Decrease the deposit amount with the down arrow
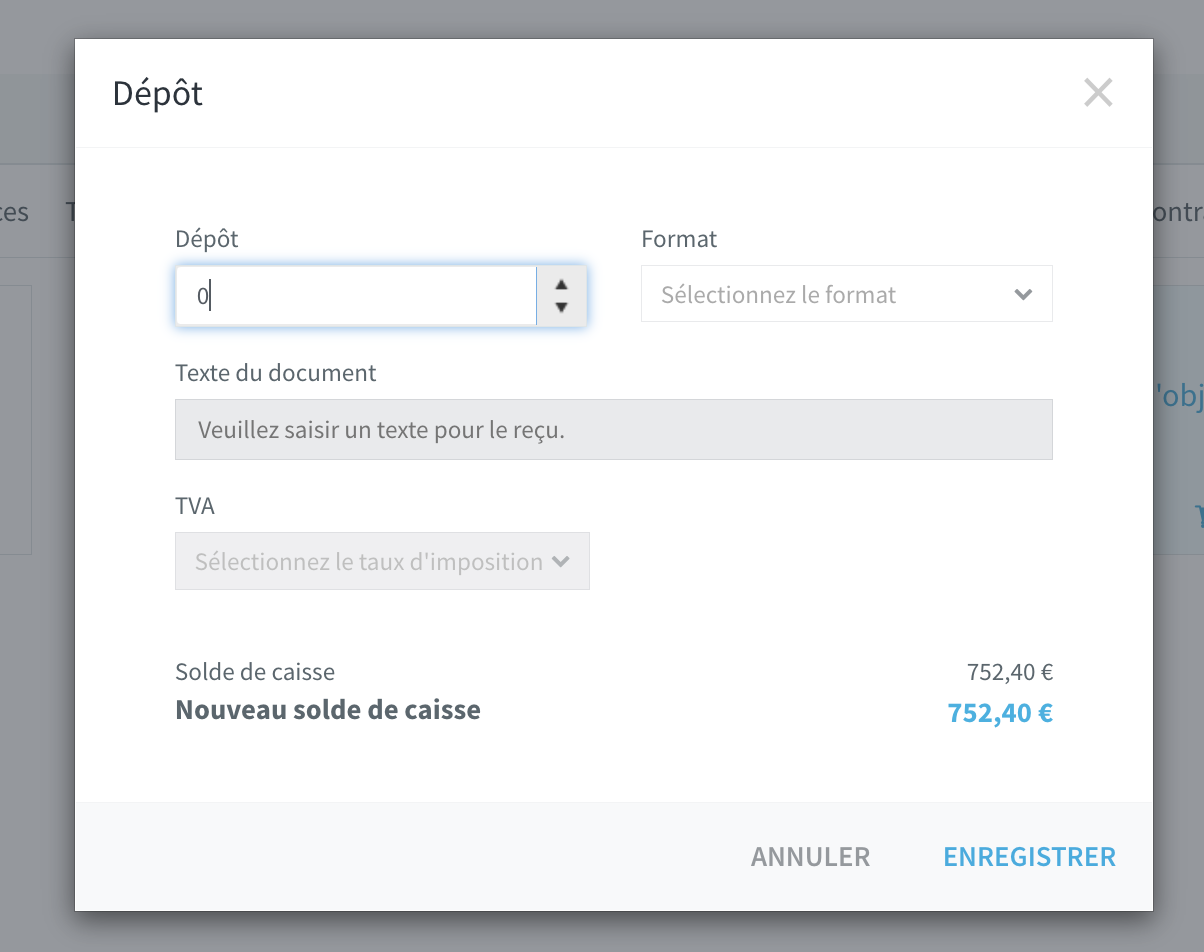 pos(561,308)
